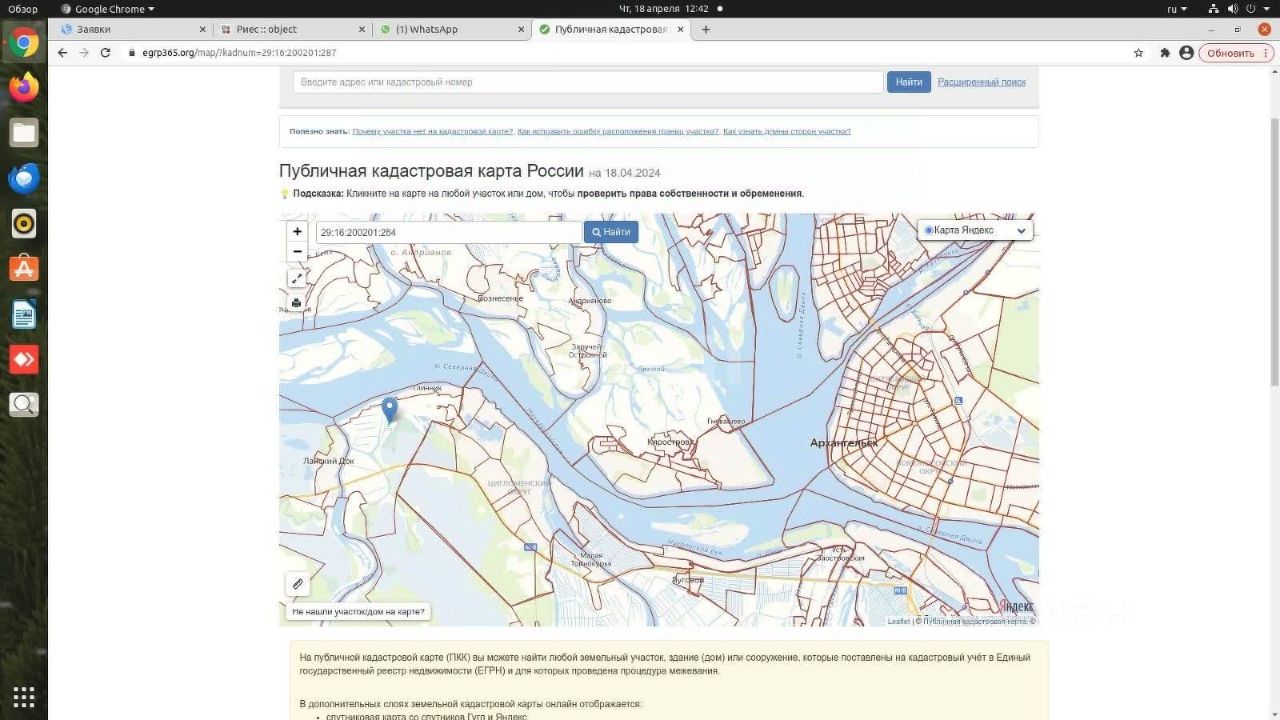Bookmark this page with the star icon
Viewport: 1280px width, 720px height.
pos(1138,53)
